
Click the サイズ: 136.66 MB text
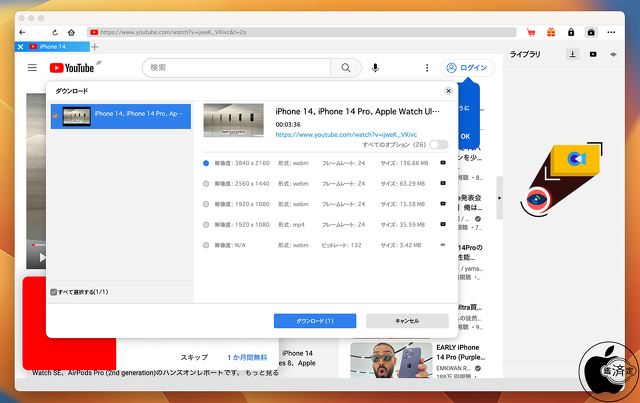(x=404, y=163)
